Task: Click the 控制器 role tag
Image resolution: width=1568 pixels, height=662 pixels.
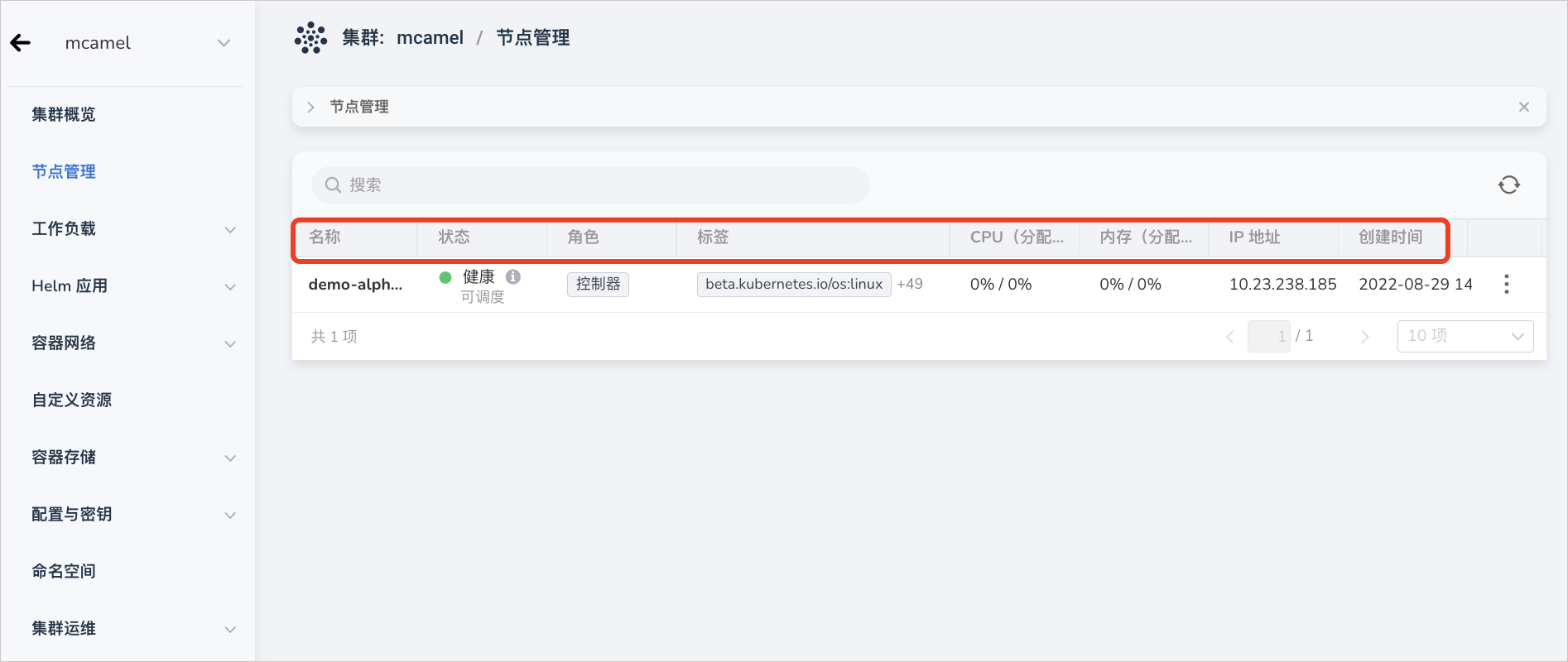Action: coord(598,284)
